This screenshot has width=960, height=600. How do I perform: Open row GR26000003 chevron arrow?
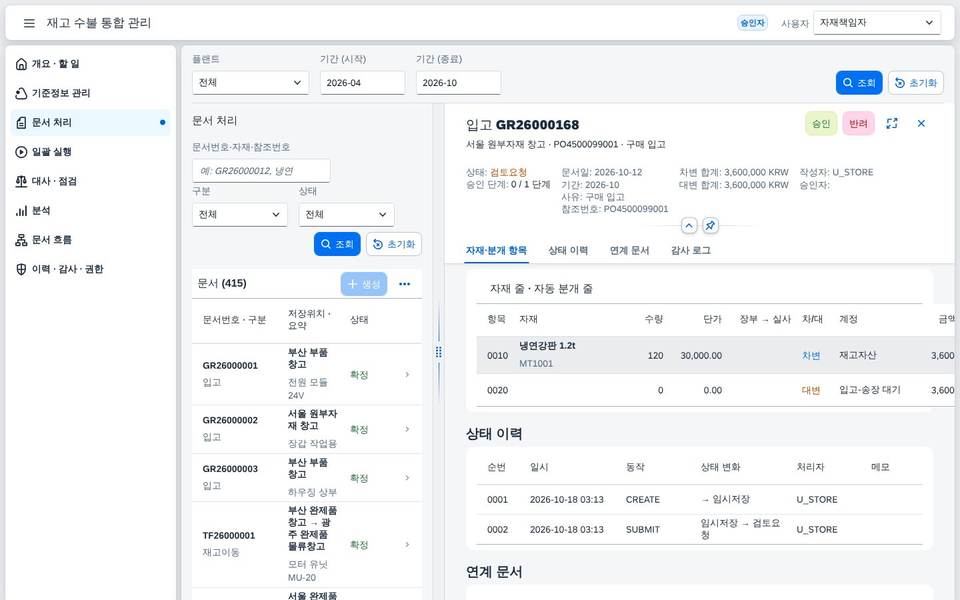pyautogui.click(x=407, y=478)
